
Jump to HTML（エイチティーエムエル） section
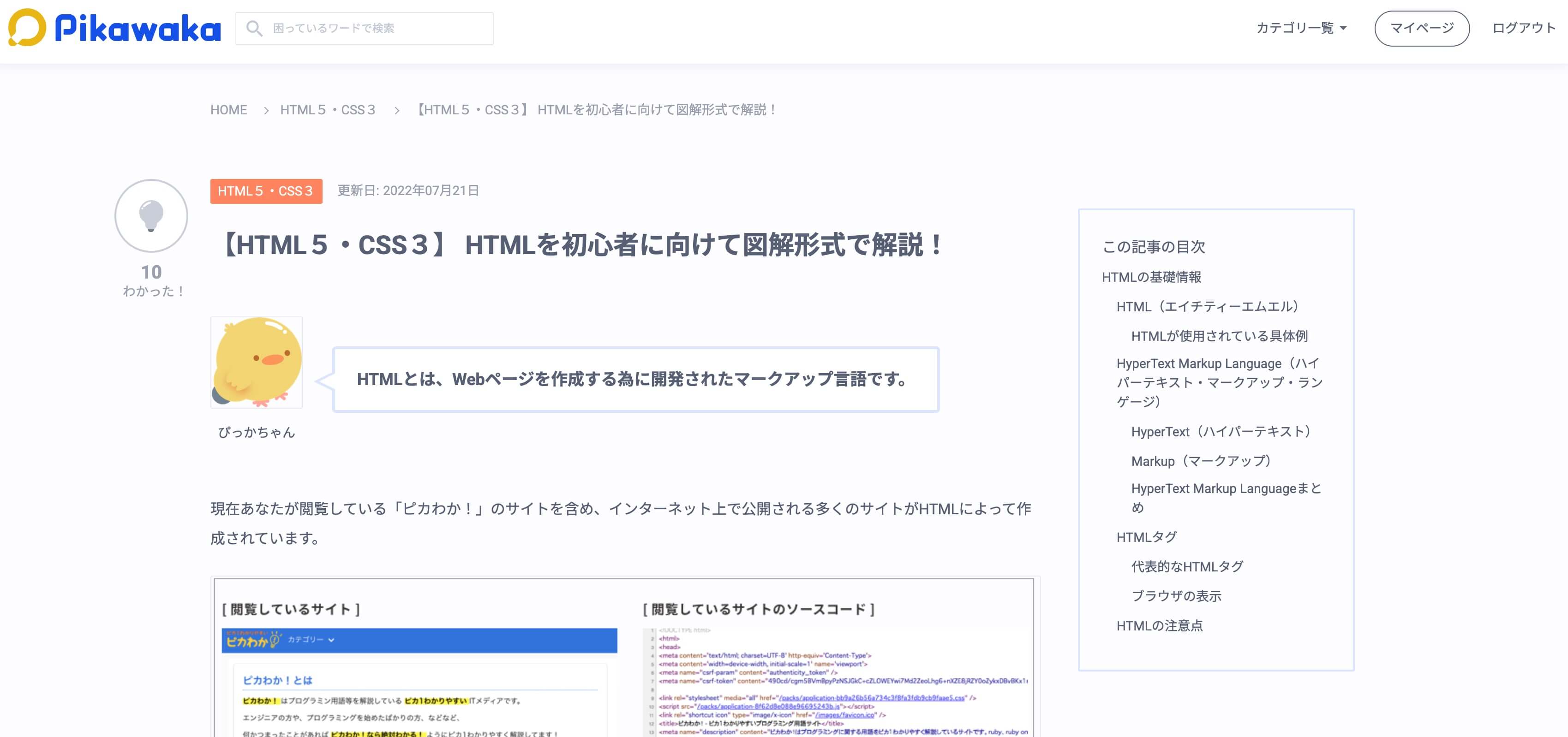pyautogui.click(x=1208, y=307)
